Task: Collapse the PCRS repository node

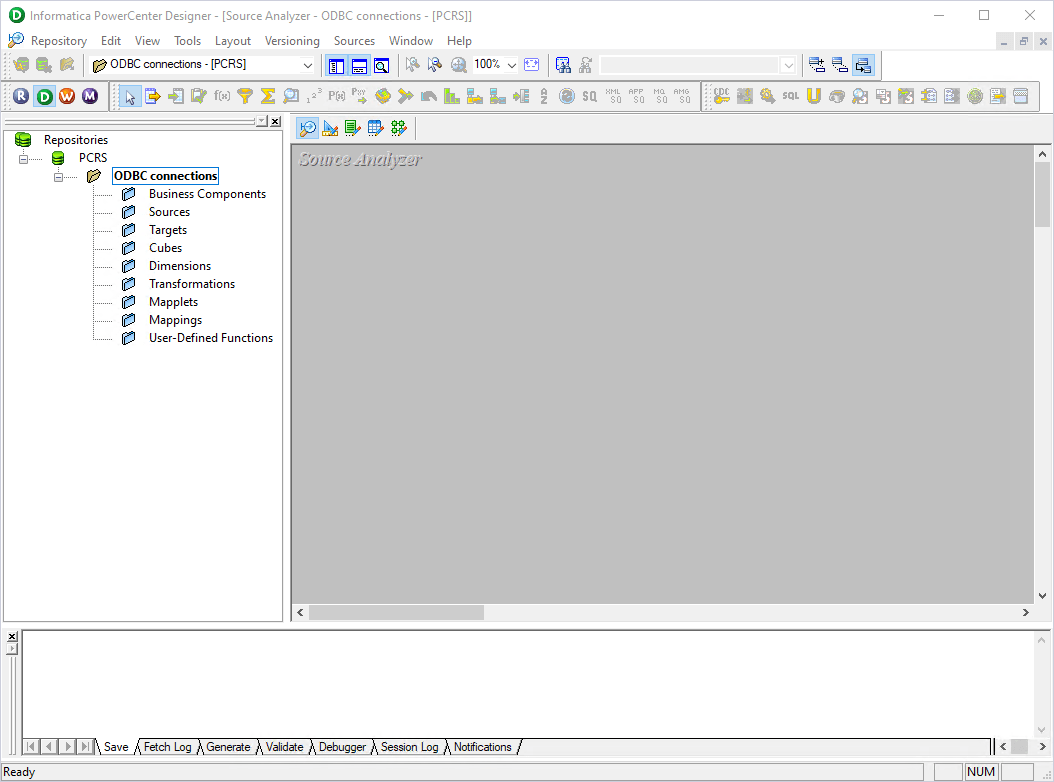Action: click(24, 159)
